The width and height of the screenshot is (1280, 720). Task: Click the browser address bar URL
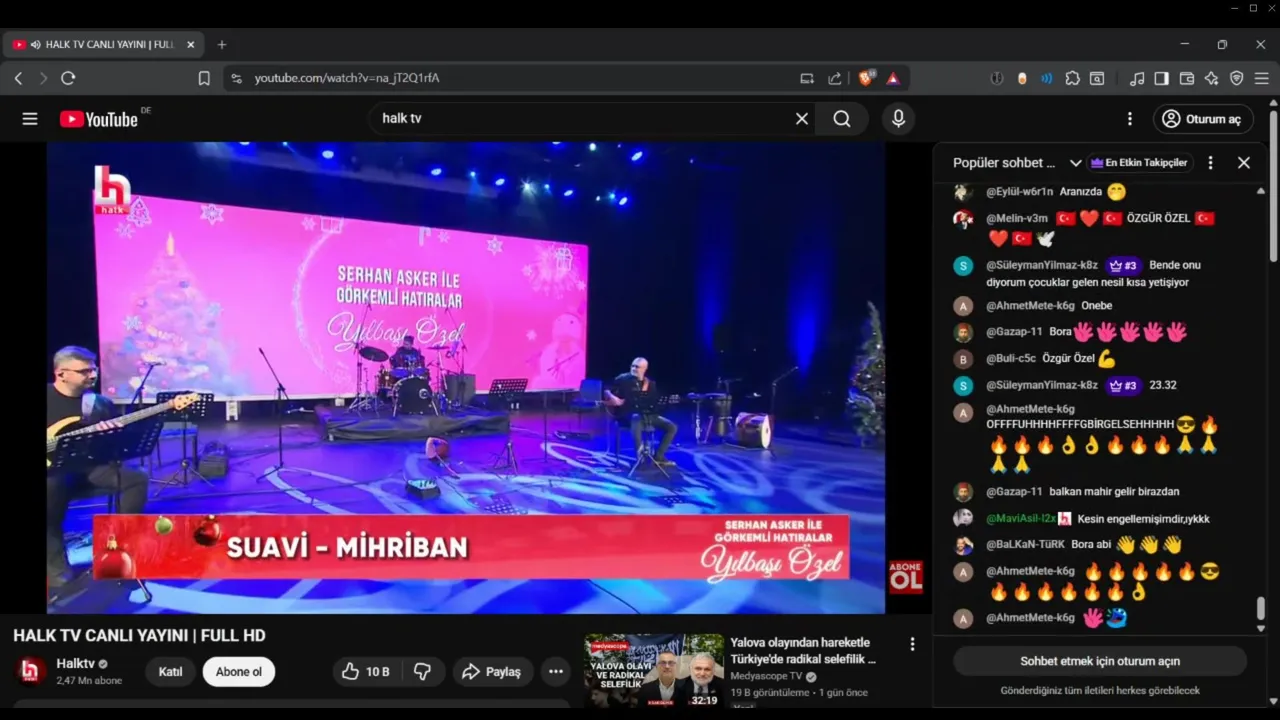tap(347, 78)
